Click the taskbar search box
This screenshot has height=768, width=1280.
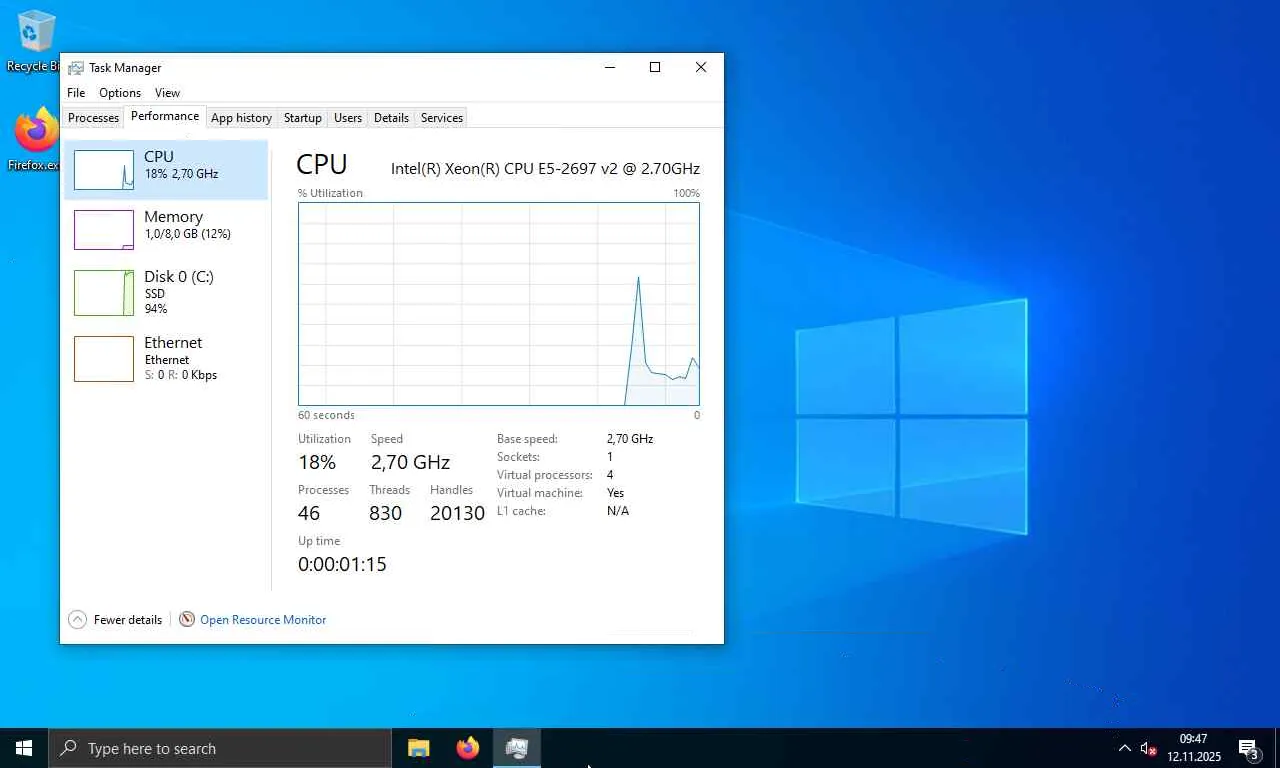point(219,748)
